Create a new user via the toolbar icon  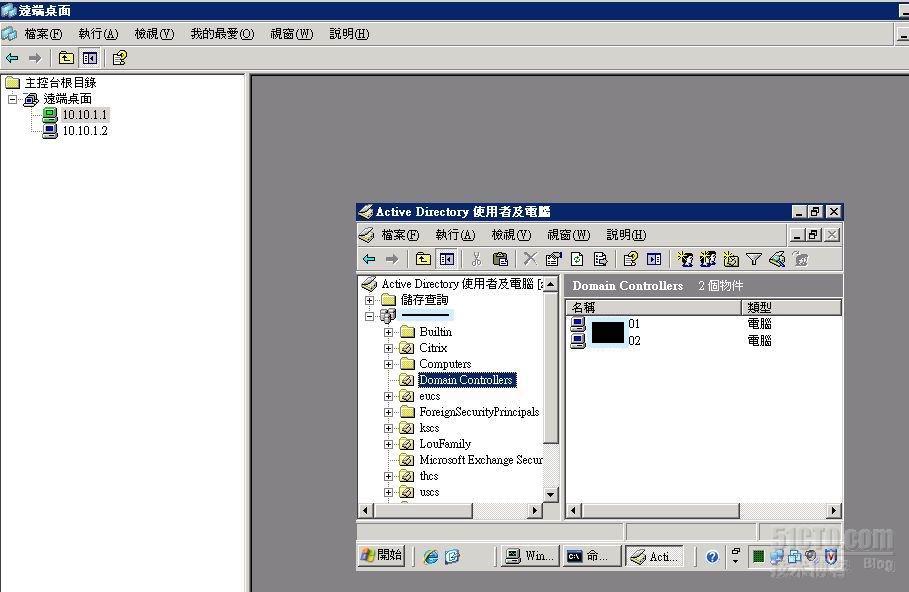point(685,259)
